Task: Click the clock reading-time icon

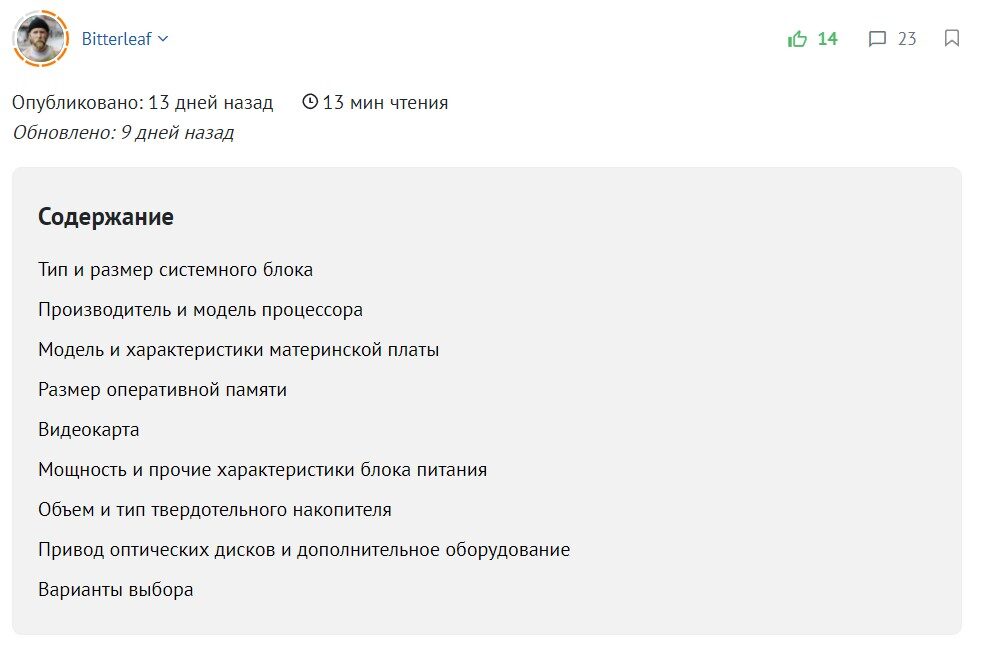Action: (310, 102)
